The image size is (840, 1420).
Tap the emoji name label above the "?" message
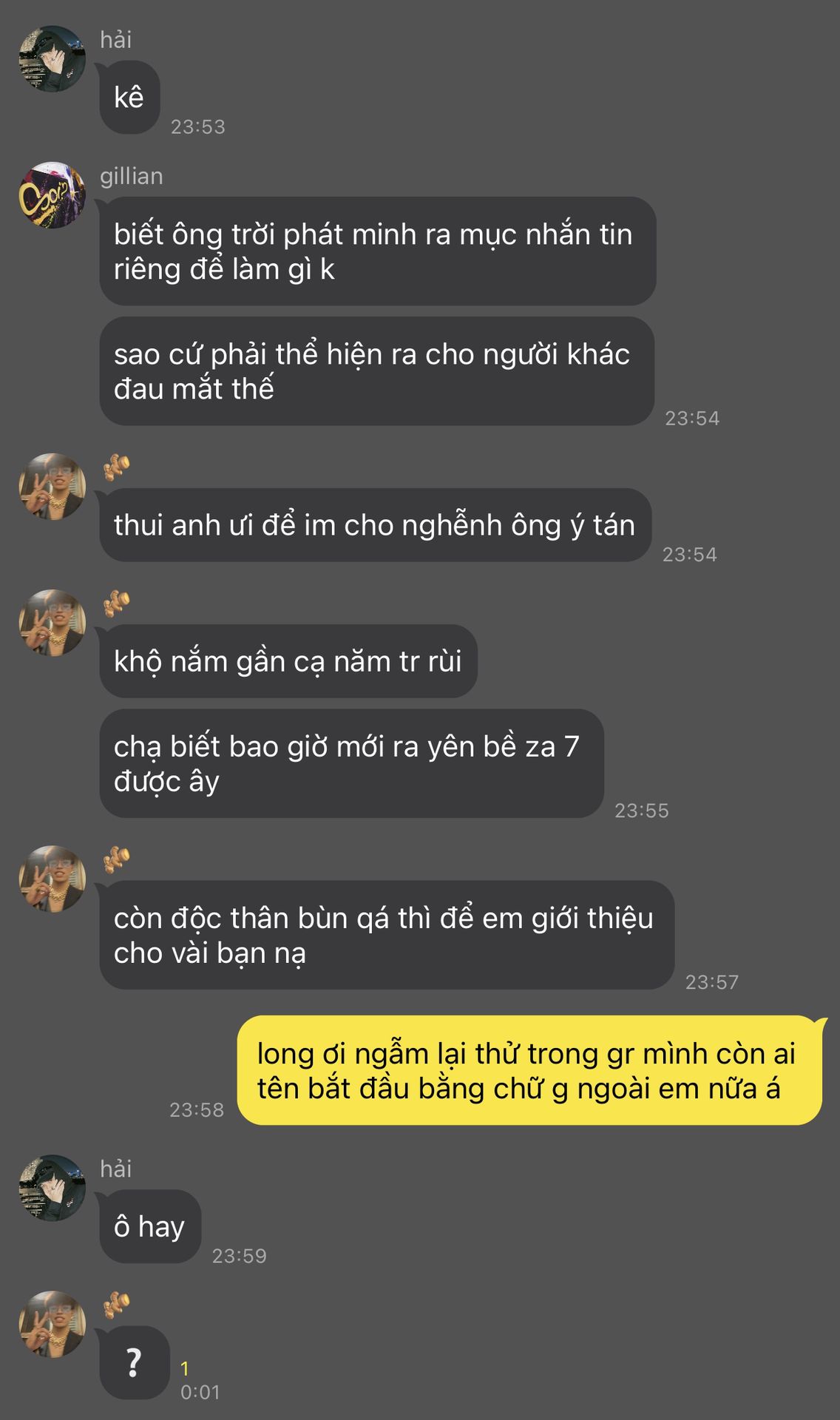pyautogui.click(x=116, y=1305)
